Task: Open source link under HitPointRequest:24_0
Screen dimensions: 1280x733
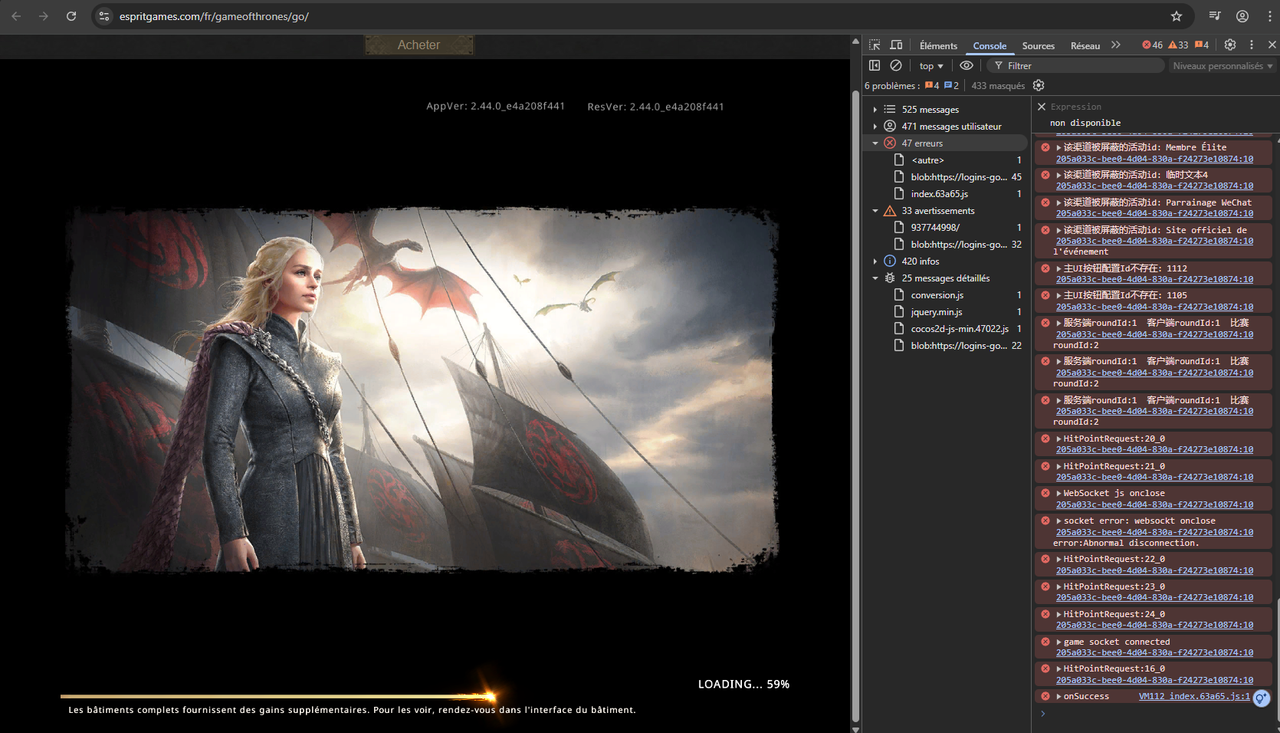Action: pyautogui.click(x=1154, y=625)
